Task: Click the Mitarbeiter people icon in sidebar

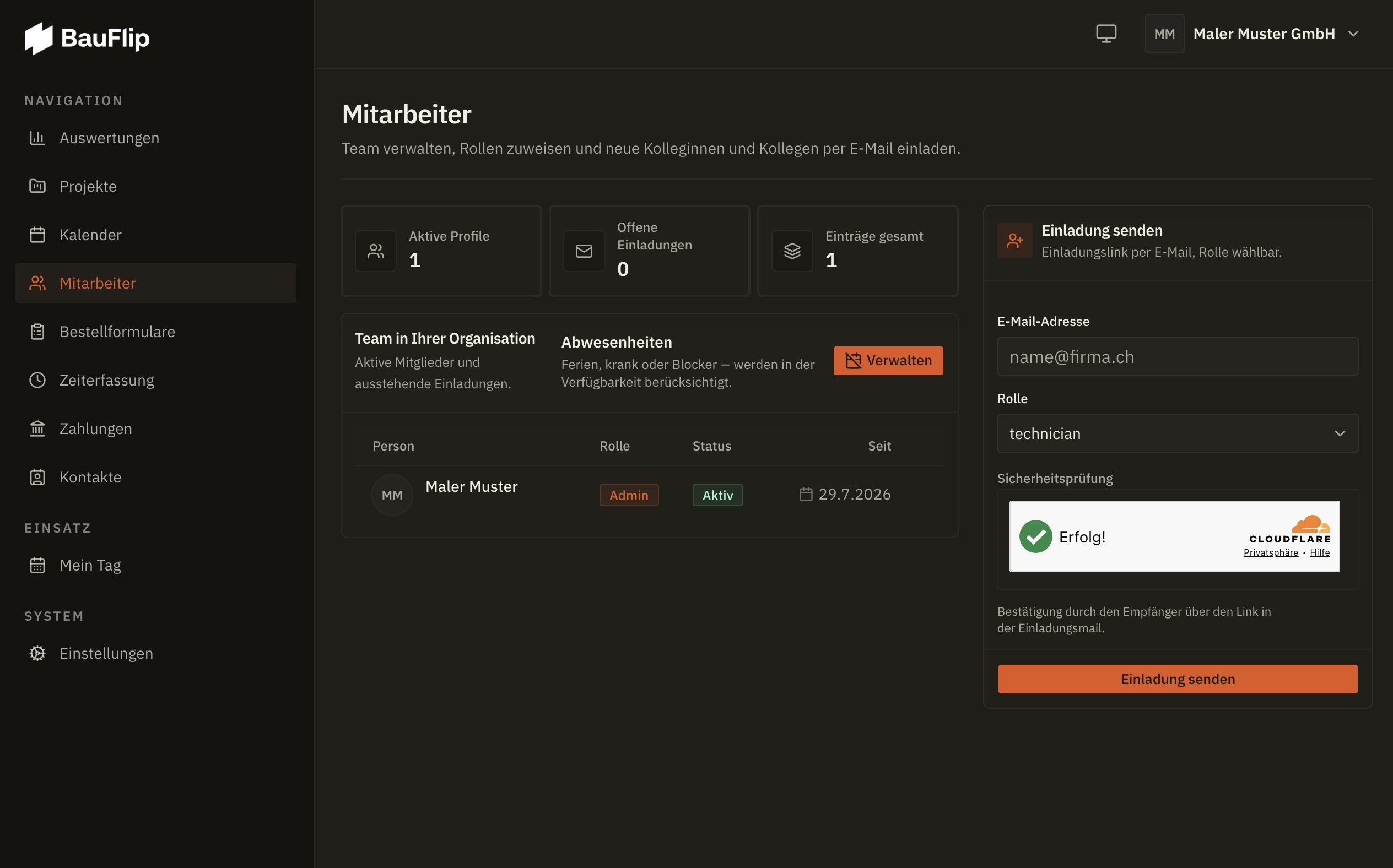Action: (37, 283)
